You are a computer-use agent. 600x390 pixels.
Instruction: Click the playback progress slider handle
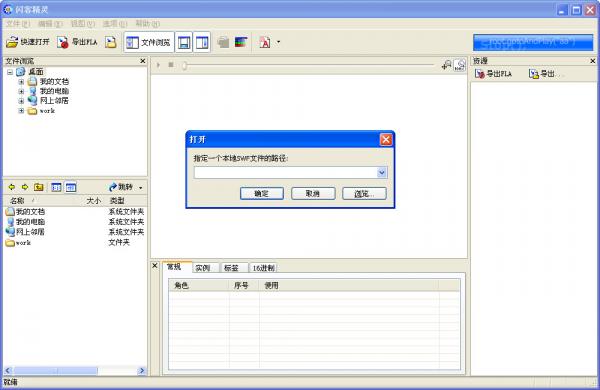184,66
